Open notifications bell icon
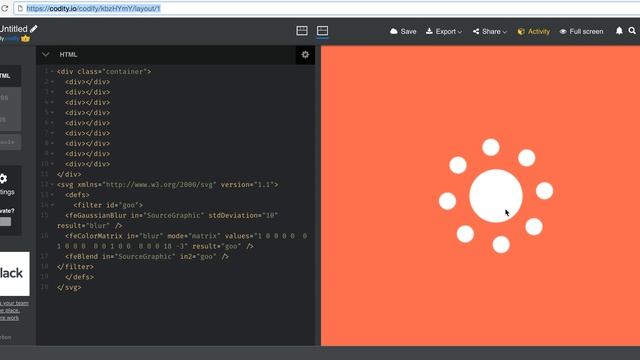 619,31
